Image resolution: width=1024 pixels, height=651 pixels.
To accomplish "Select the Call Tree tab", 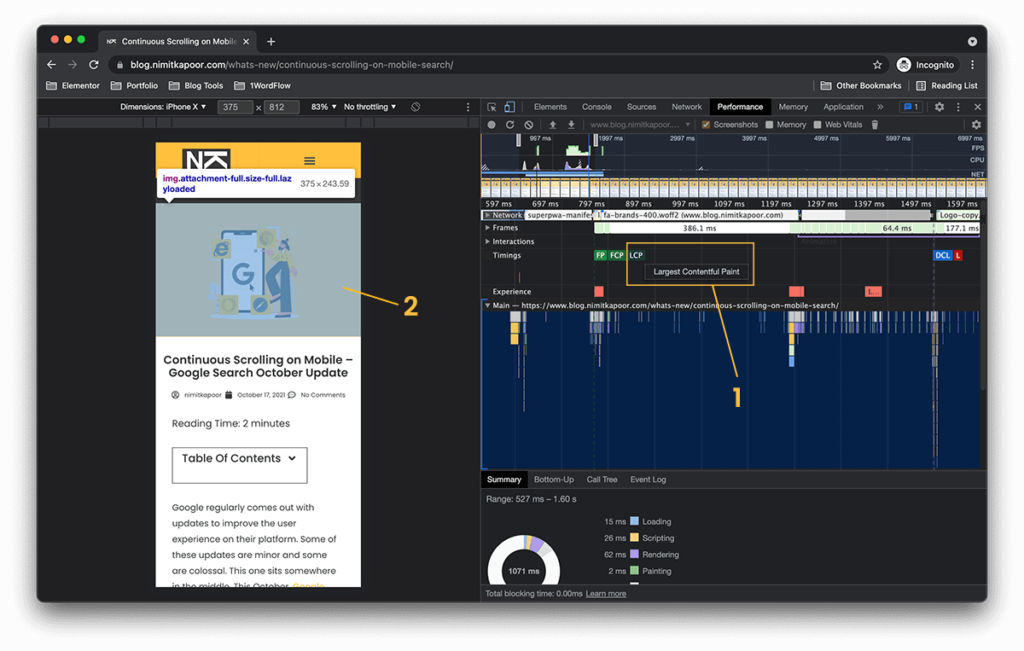I will coord(601,480).
